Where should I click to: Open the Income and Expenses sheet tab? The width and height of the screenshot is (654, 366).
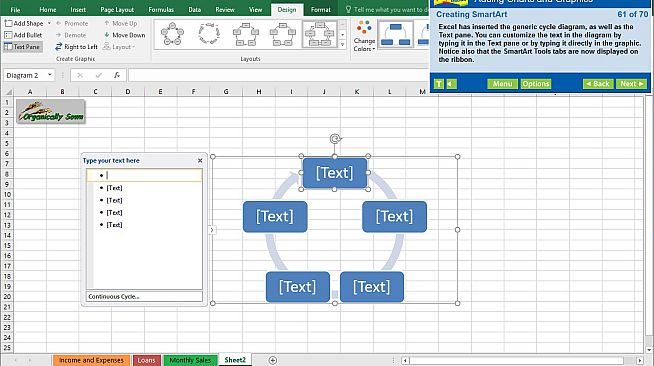91,360
